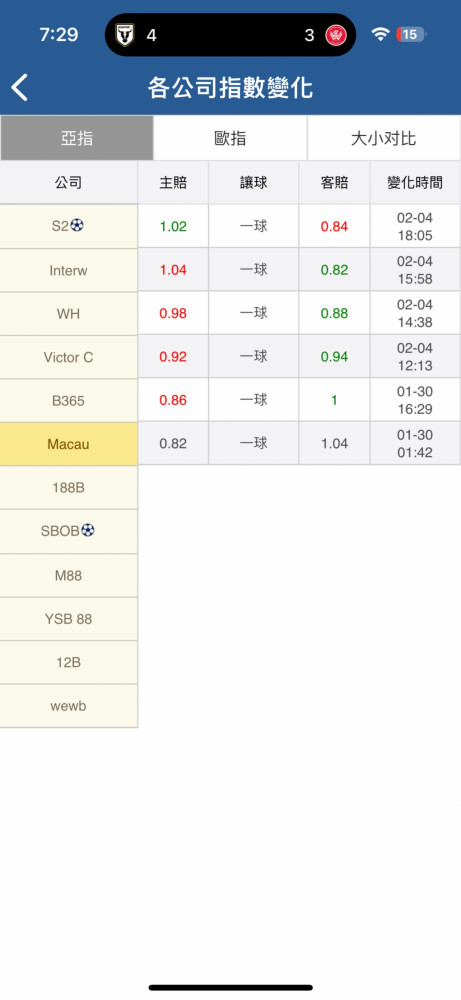The height and width of the screenshot is (1000, 461).
Task: Tap the home team crest icon
Action: point(125,34)
